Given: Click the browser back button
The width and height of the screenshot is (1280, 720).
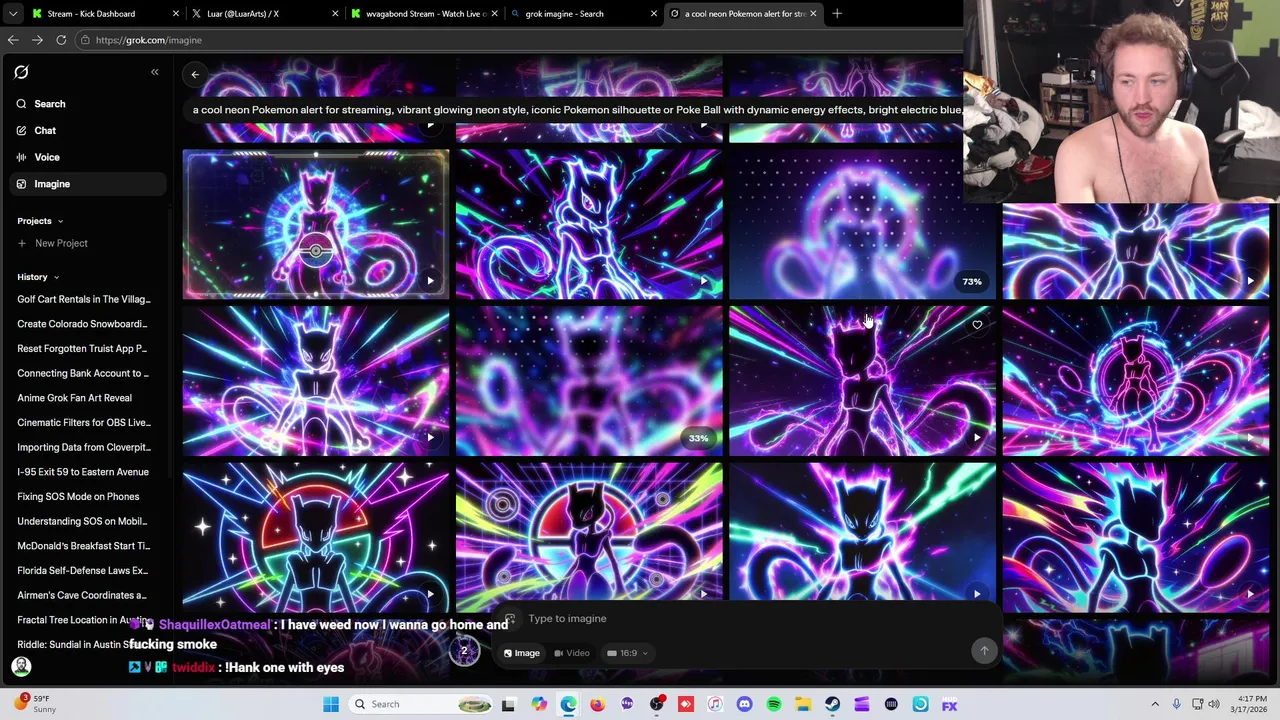Looking at the screenshot, I should [13, 40].
